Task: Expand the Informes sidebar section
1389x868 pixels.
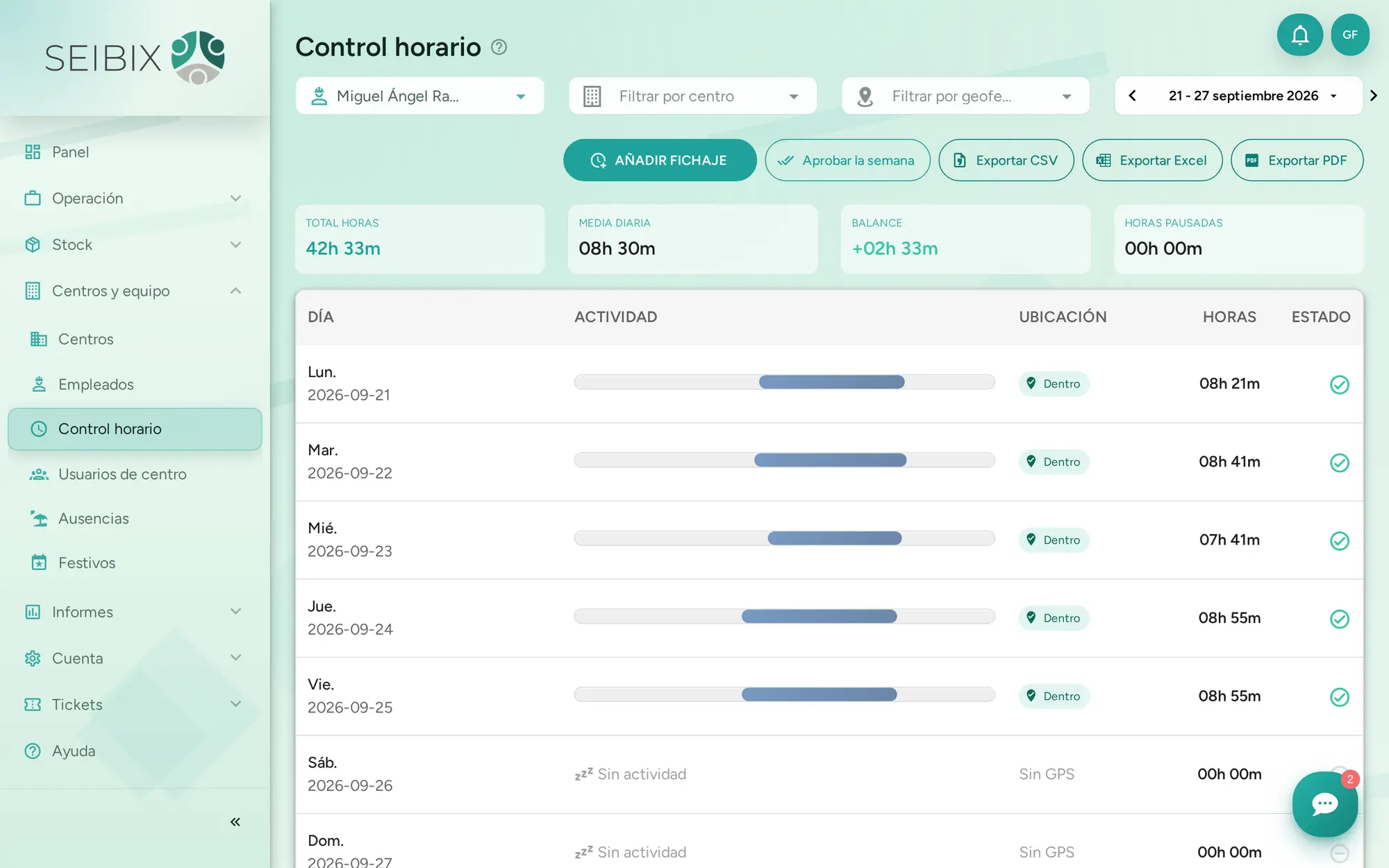Action: click(134, 612)
